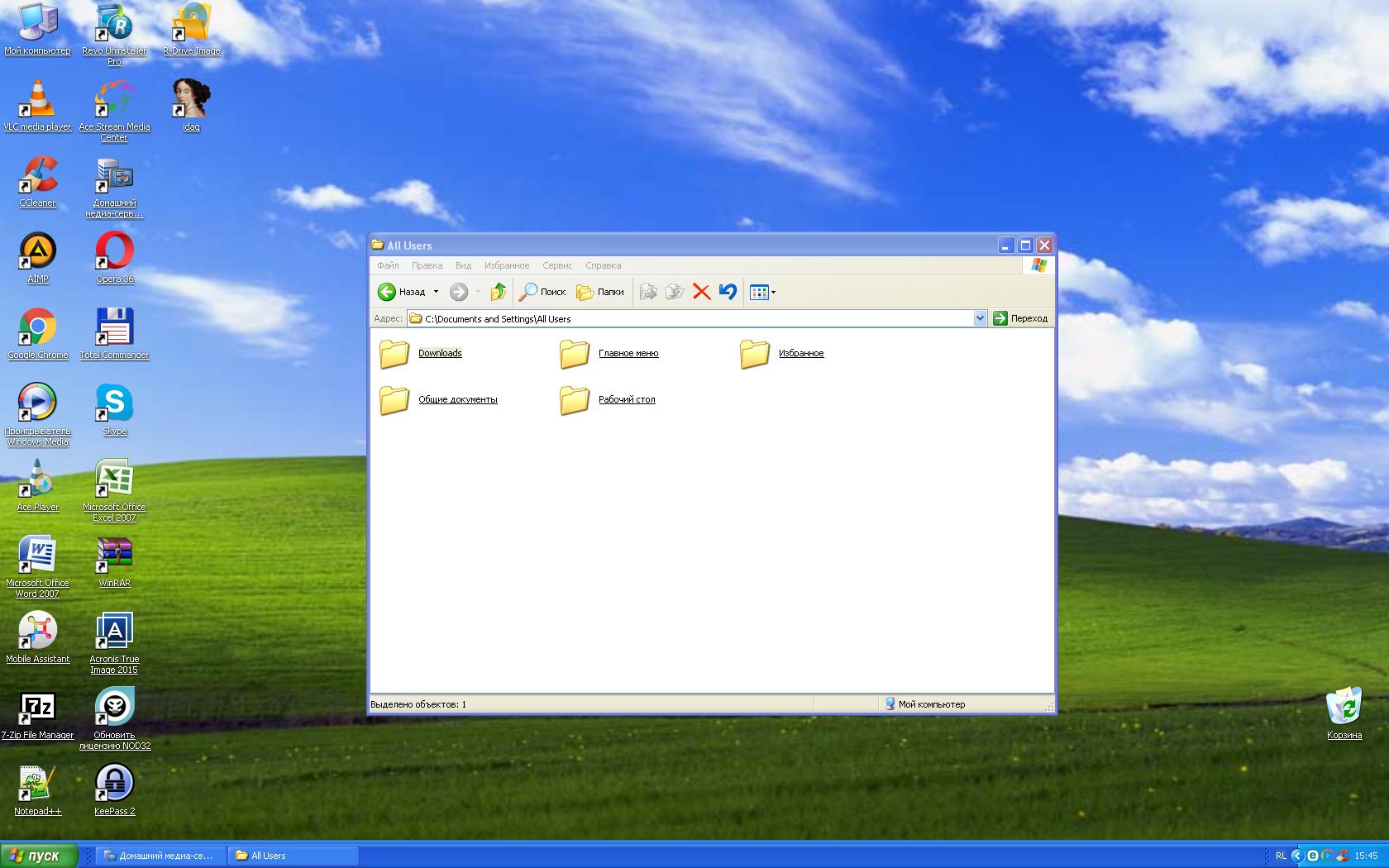Select the Корзина recycle bin icon
Screen dimensions: 1389x868
(x=1344, y=709)
